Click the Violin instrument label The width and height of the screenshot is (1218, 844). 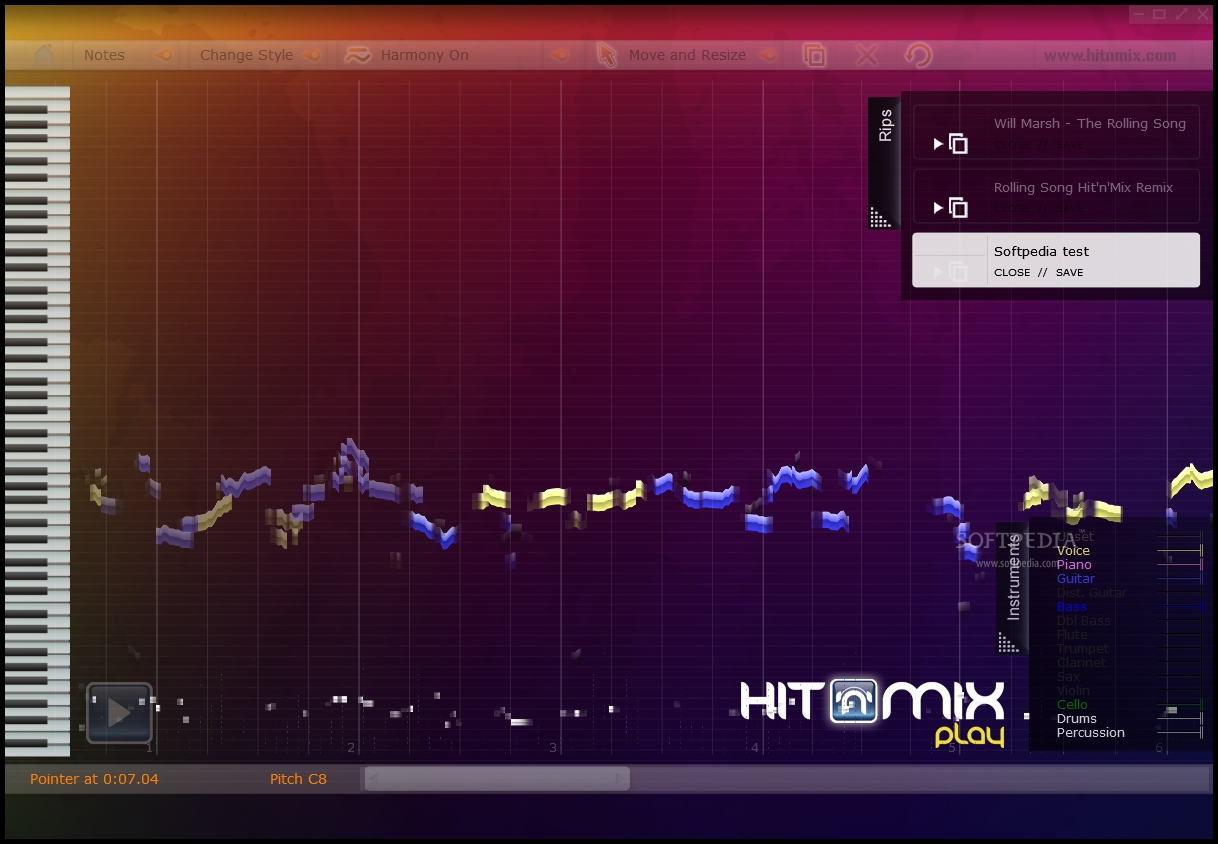[x=1073, y=691]
